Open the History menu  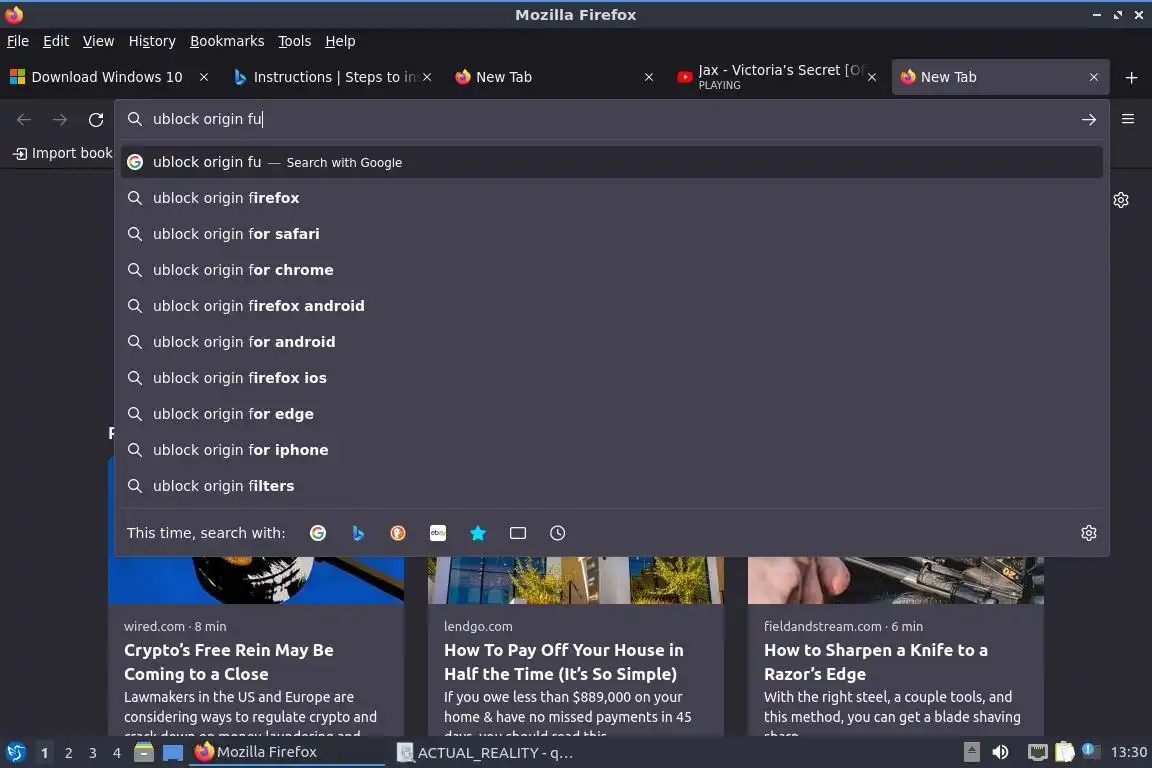152,41
